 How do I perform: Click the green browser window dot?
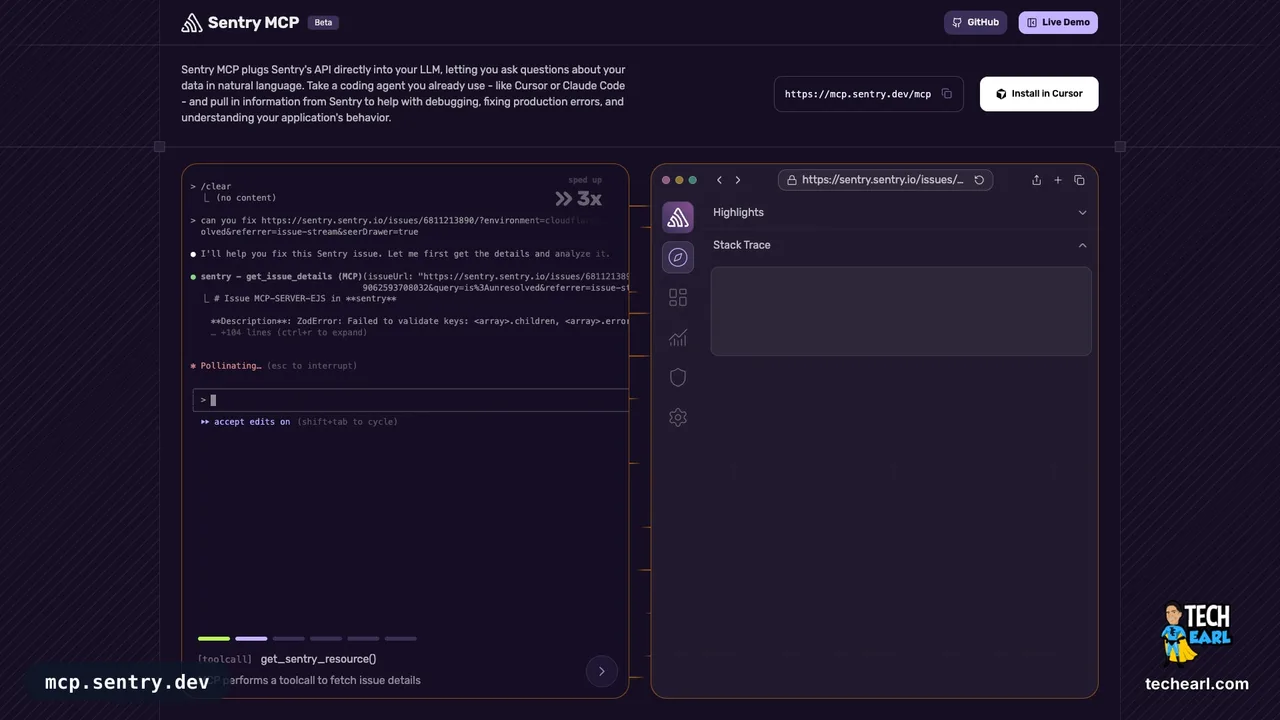tap(693, 180)
